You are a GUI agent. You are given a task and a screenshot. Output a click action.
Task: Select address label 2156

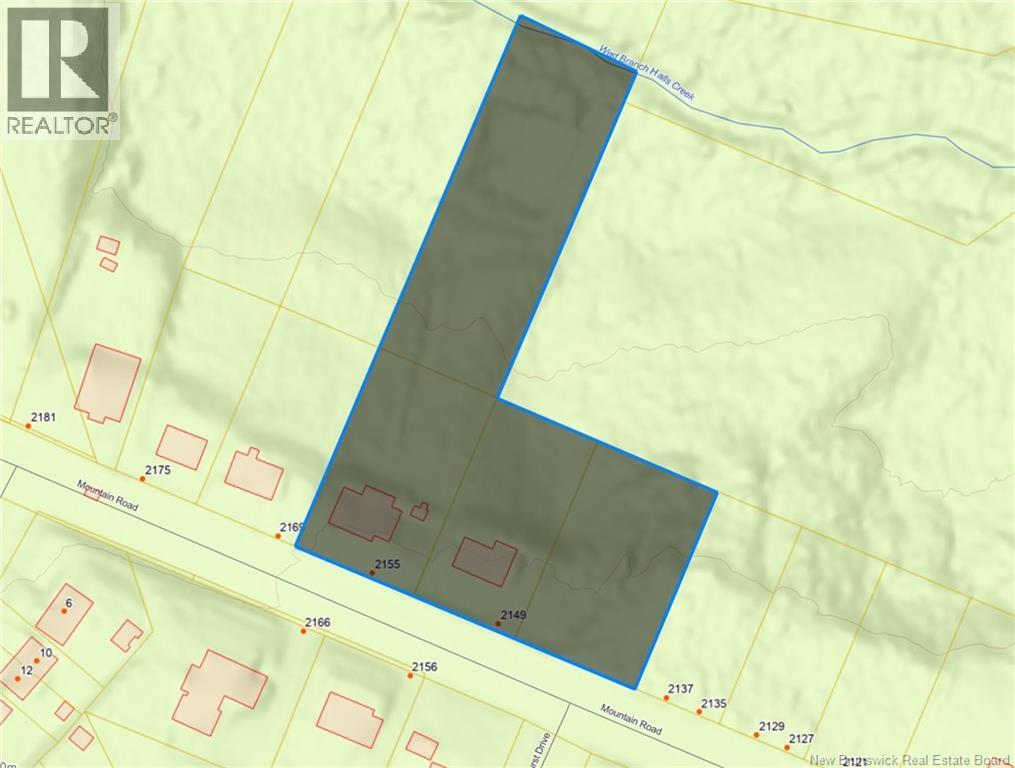coord(425,667)
